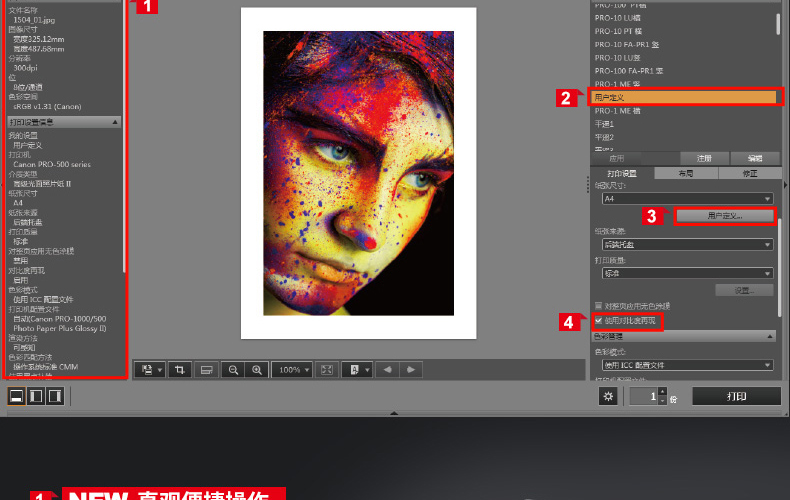Open the 100% zoom level dropdown
Image resolution: width=790 pixels, height=500 pixels.
(292, 370)
